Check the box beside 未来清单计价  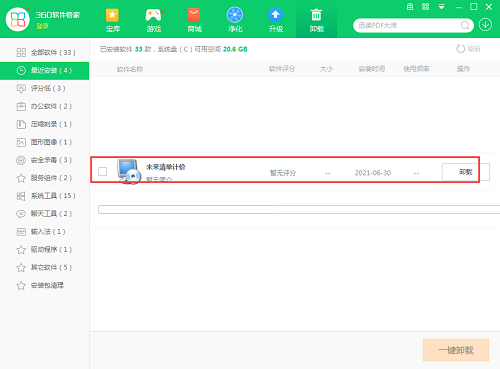click(x=103, y=172)
